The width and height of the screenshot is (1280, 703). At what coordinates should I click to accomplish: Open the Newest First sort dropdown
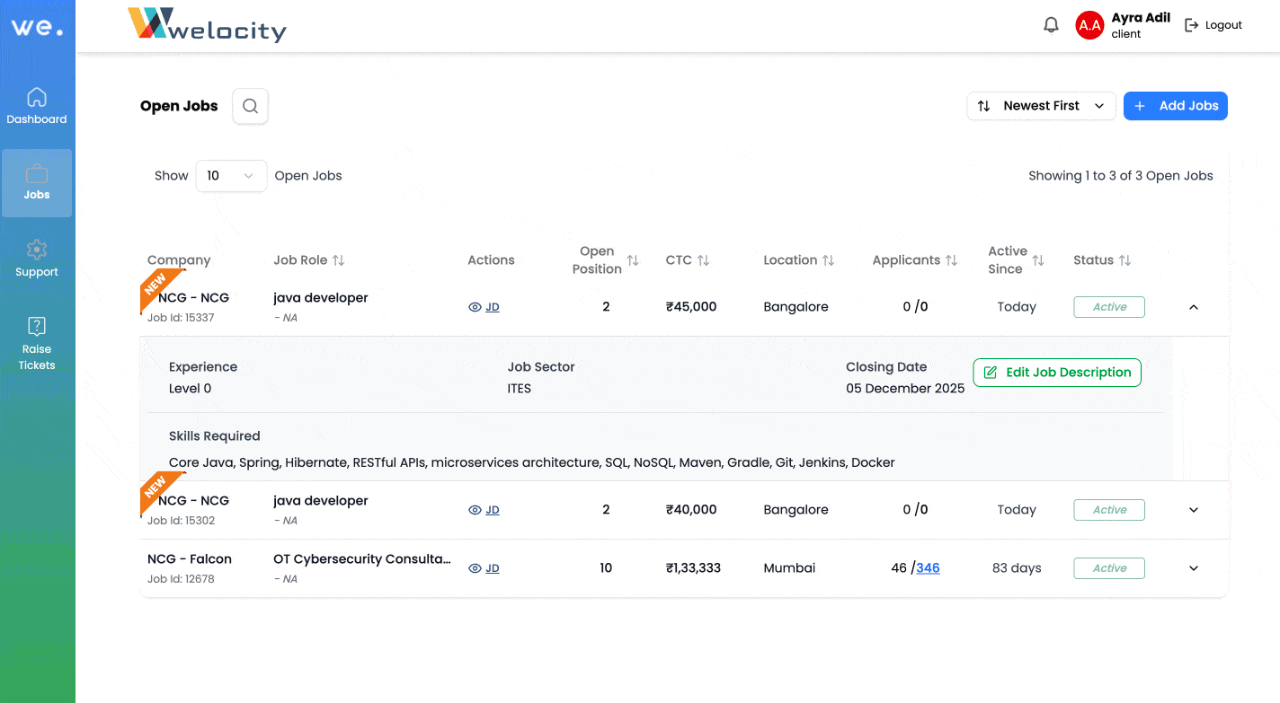coord(1040,106)
